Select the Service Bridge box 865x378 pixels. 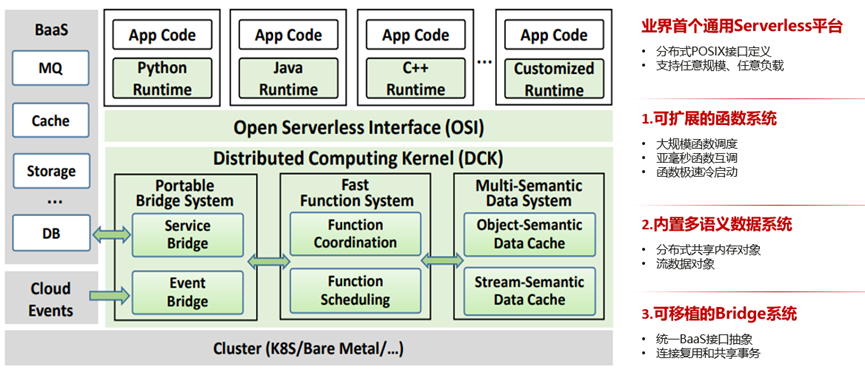click(x=187, y=235)
